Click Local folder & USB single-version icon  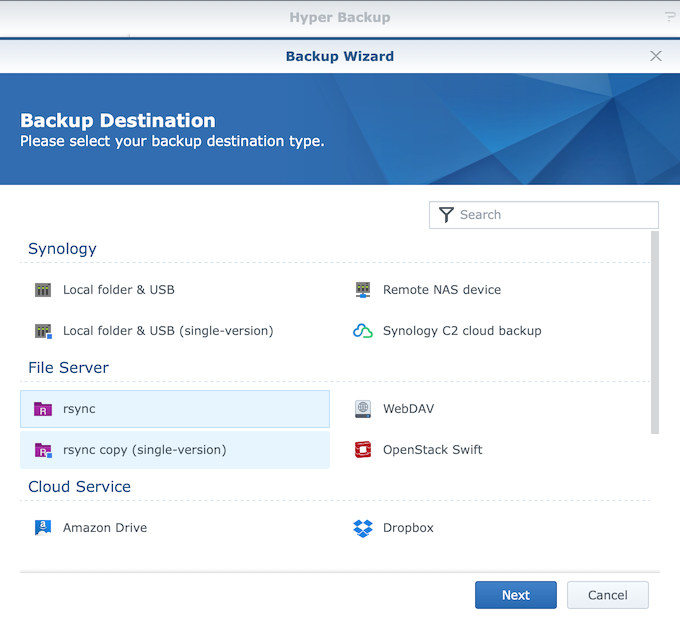[43, 331]
